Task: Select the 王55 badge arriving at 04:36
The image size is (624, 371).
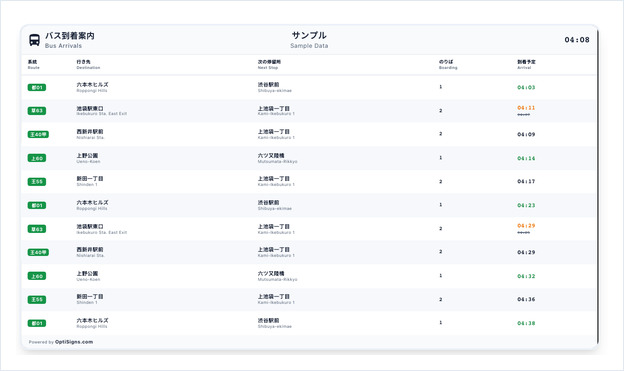Action: tap(37, 299)
